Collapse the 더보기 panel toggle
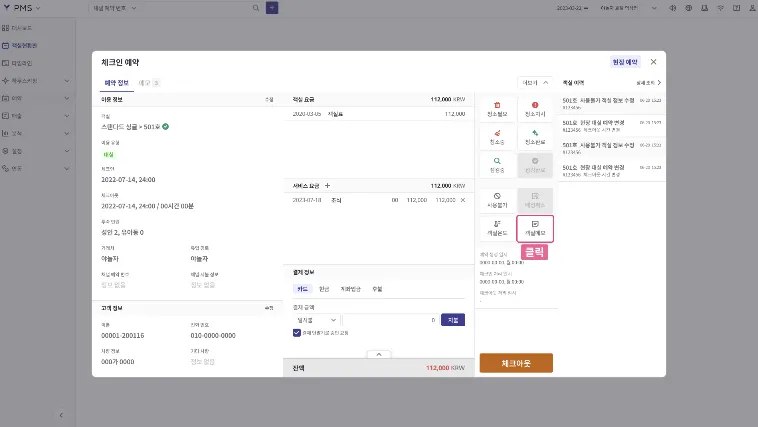 click(x=535, y=83)
